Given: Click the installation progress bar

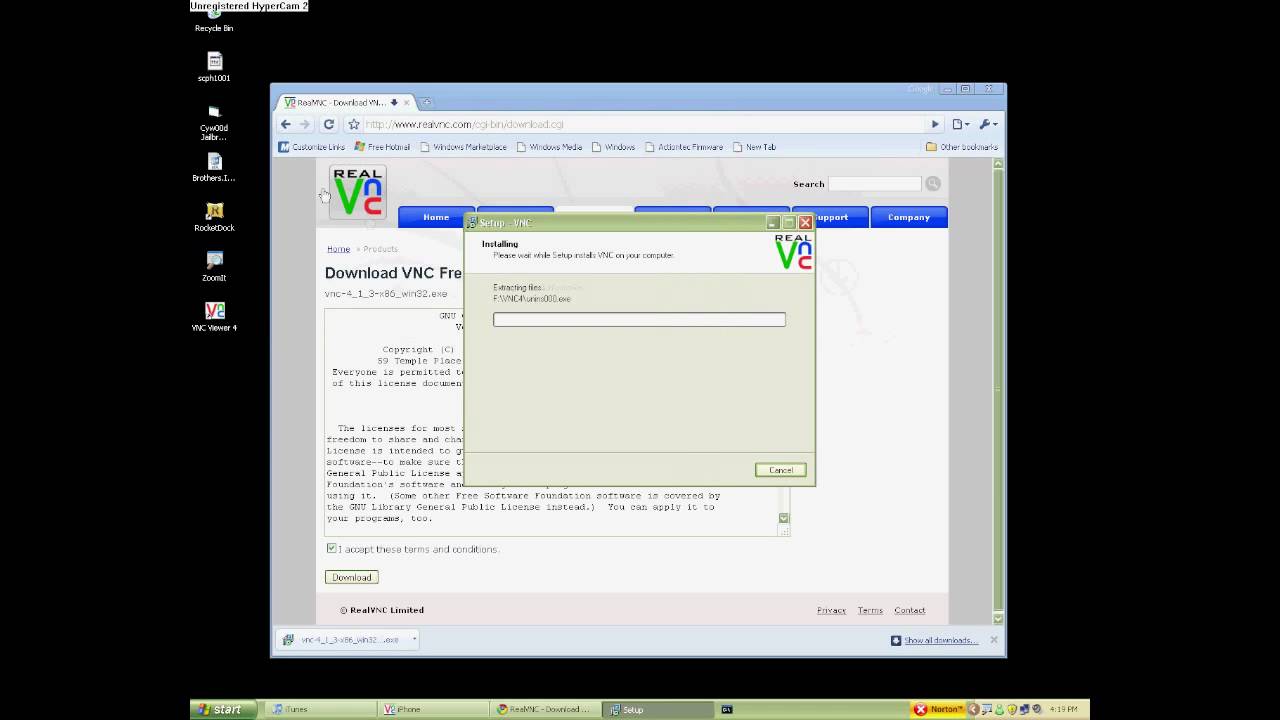Looking at the screenshot, I should 639,319.
